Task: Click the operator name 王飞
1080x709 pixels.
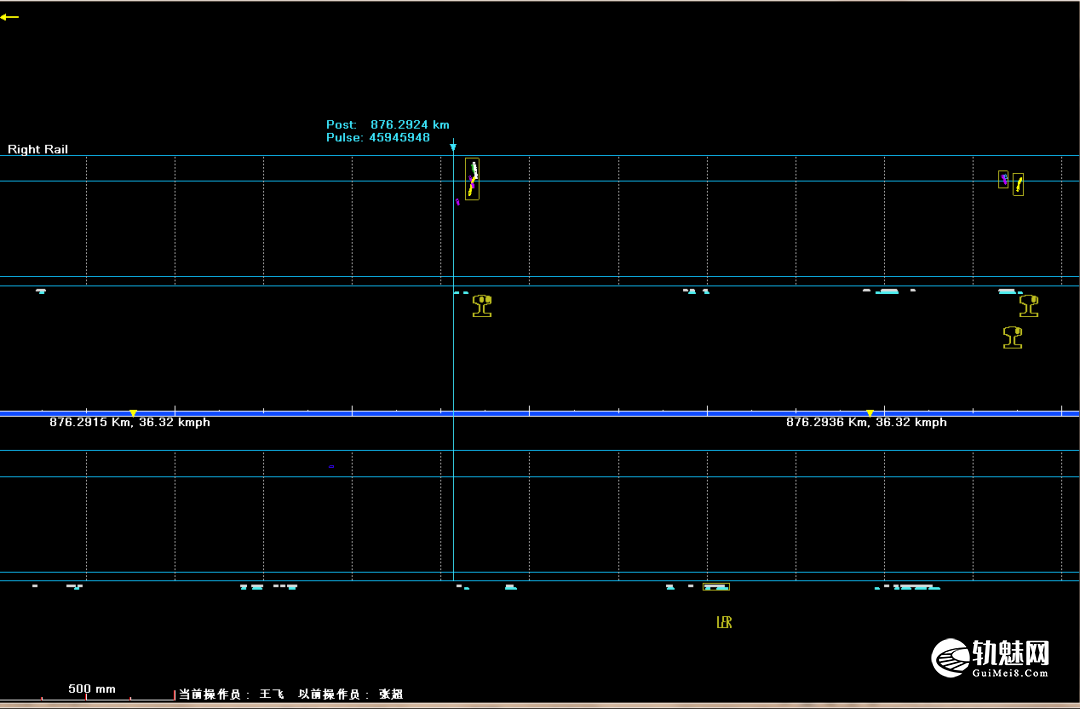Action: click(x=271, y=694)
